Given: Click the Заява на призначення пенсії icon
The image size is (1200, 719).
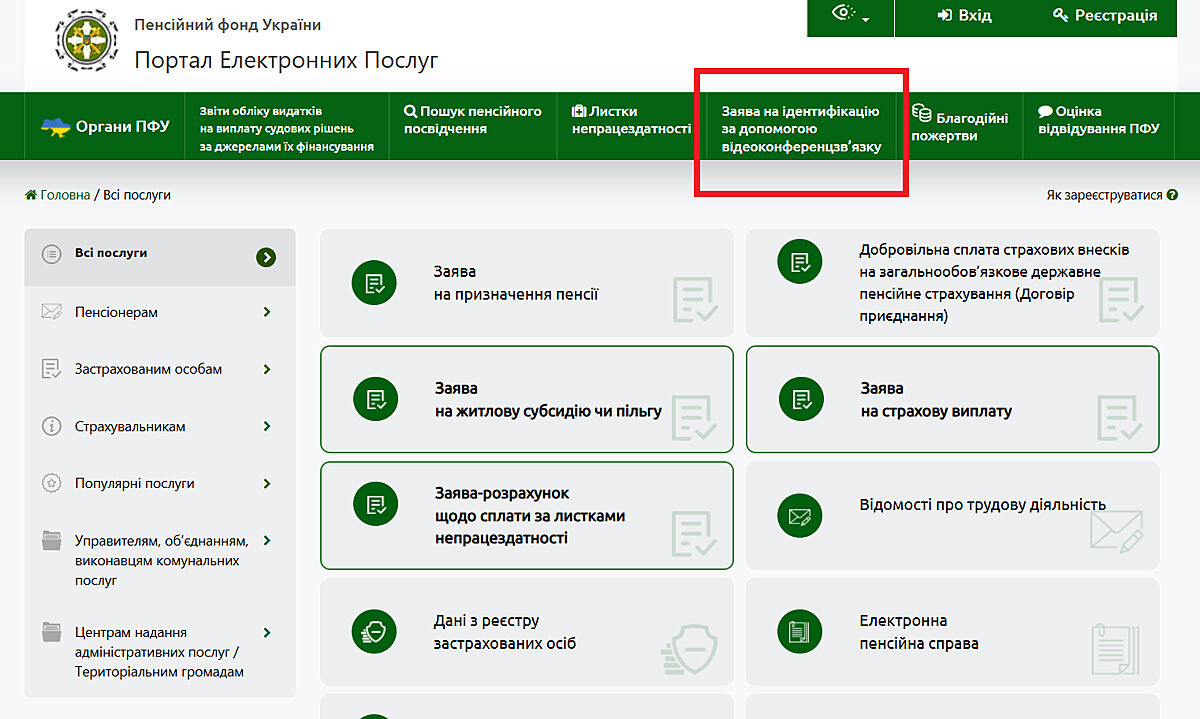Looking at the screenshot, I should click(374, 283).
